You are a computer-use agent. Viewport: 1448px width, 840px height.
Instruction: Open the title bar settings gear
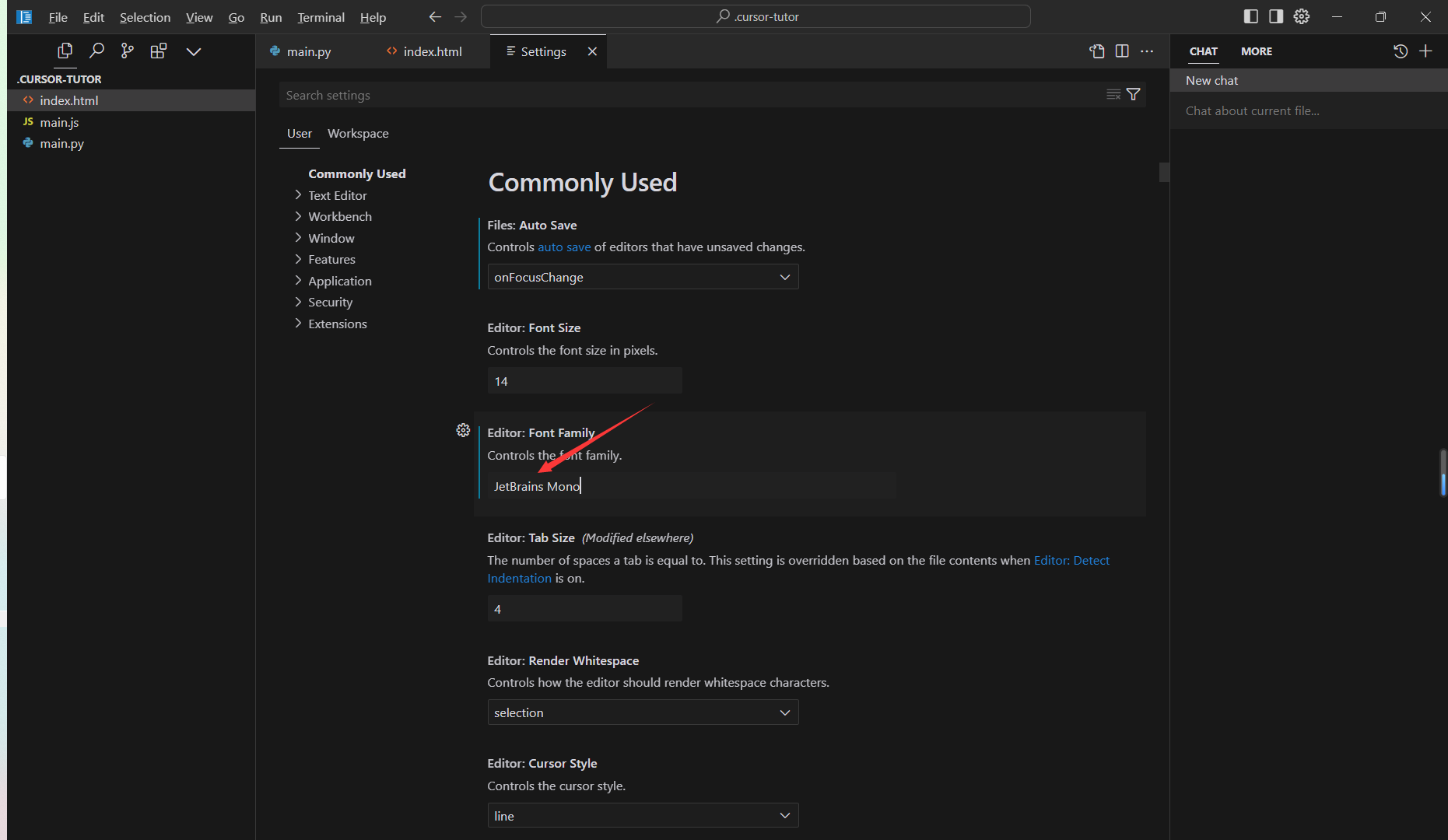(1302, 16)
